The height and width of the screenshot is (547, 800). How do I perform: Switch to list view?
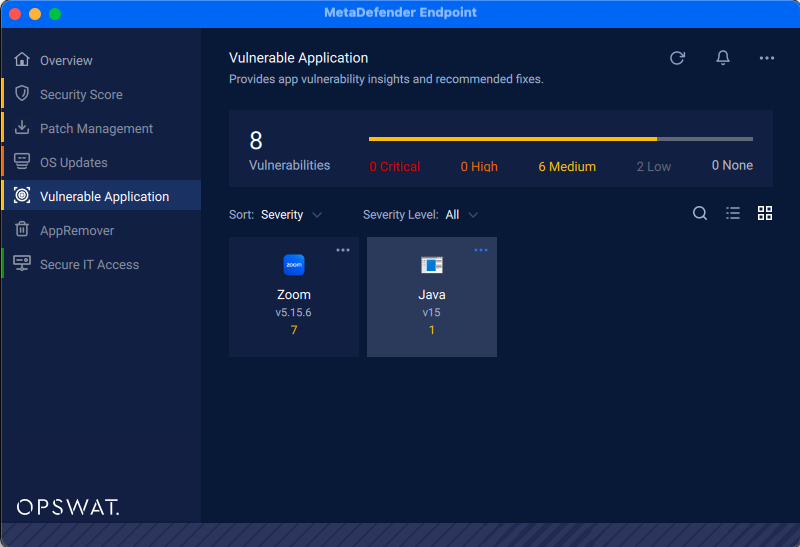[733, 213]
